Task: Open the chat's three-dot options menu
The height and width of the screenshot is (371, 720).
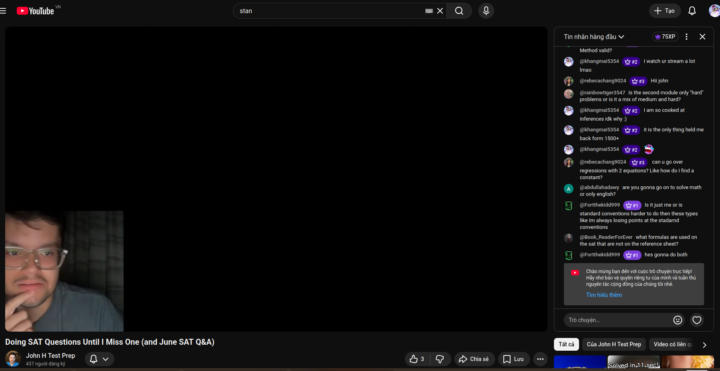Action: point(686,37)
